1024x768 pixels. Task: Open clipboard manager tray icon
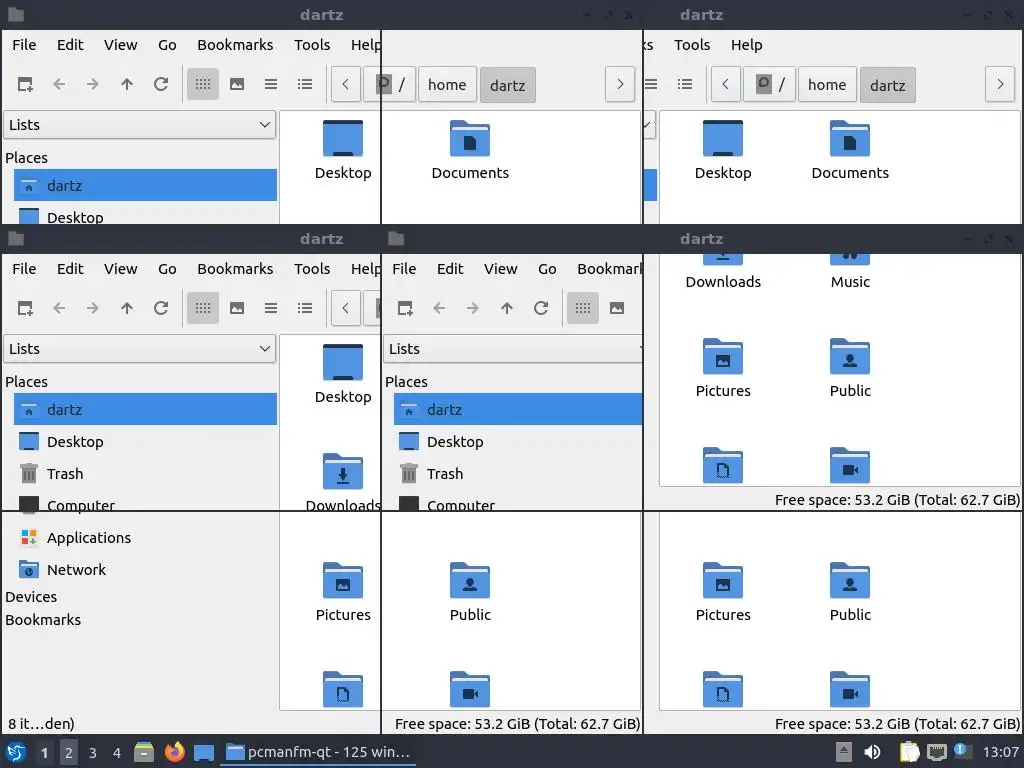[909, 752]
